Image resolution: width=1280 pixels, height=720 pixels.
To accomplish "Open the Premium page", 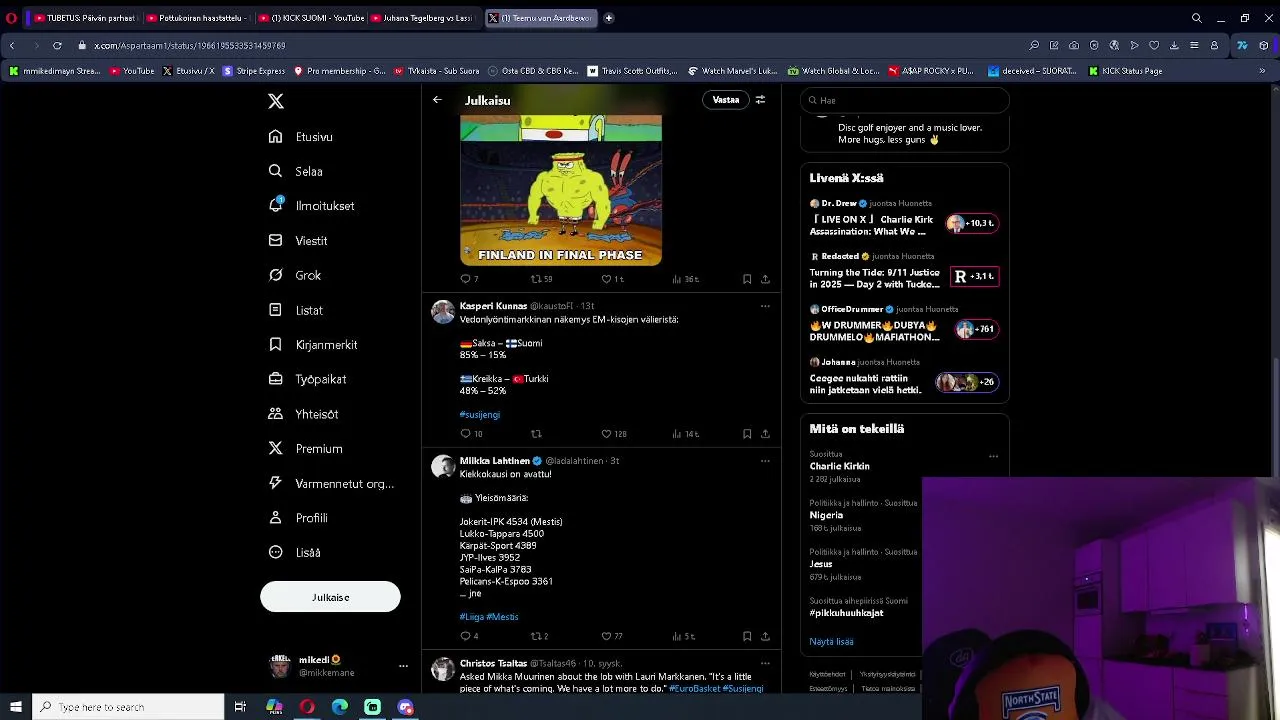I will pos(306,449).
